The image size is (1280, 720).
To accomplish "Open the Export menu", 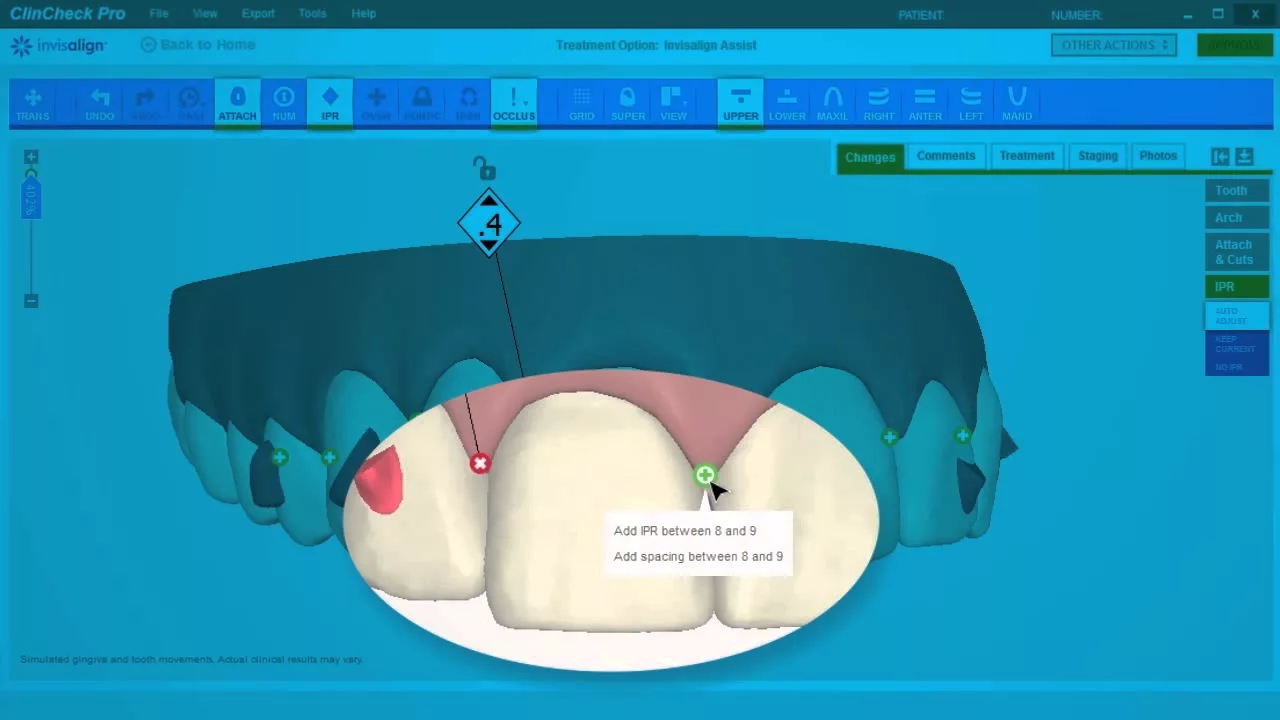I will point(258,14).
